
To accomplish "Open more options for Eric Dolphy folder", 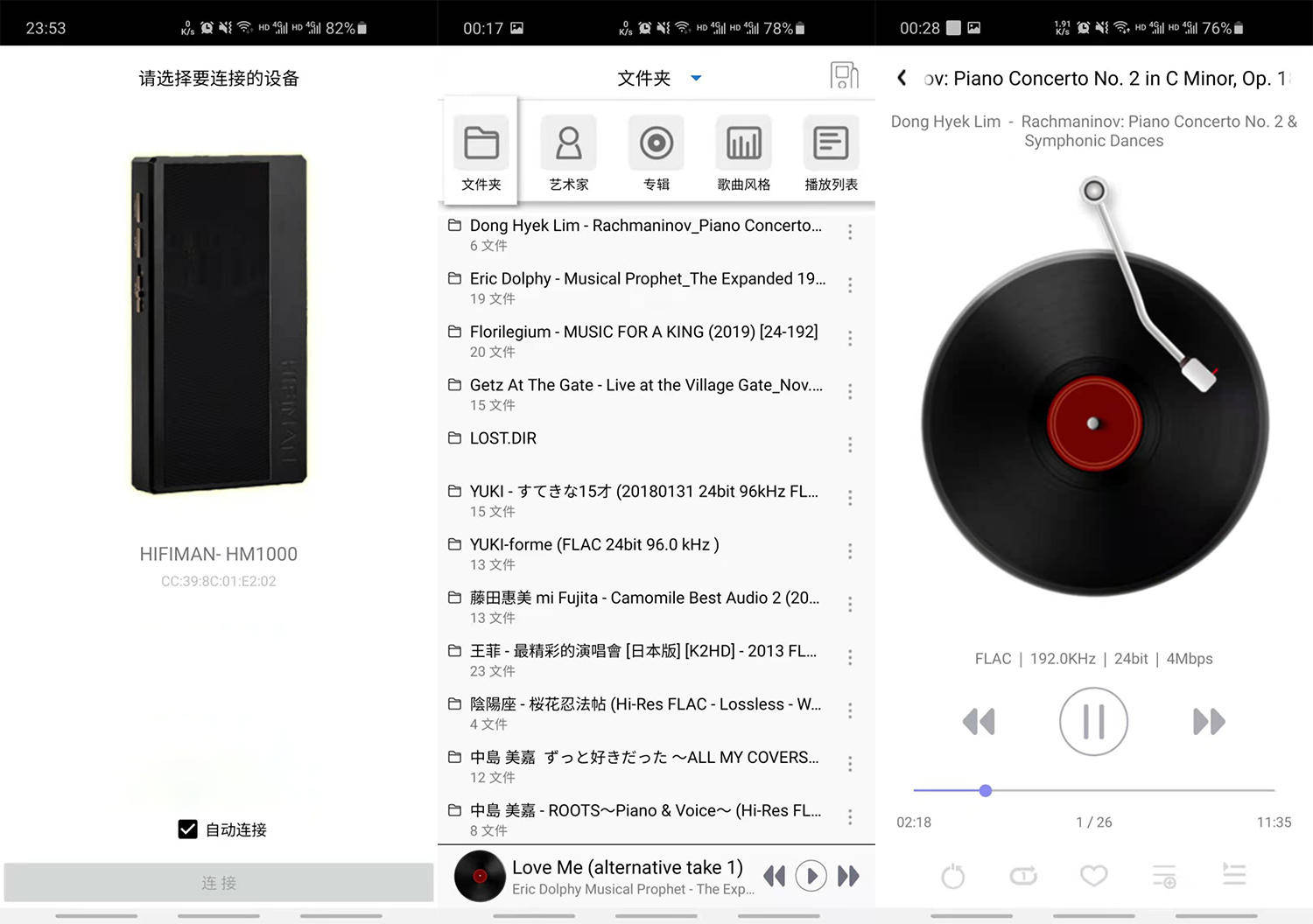I will 850,285.
